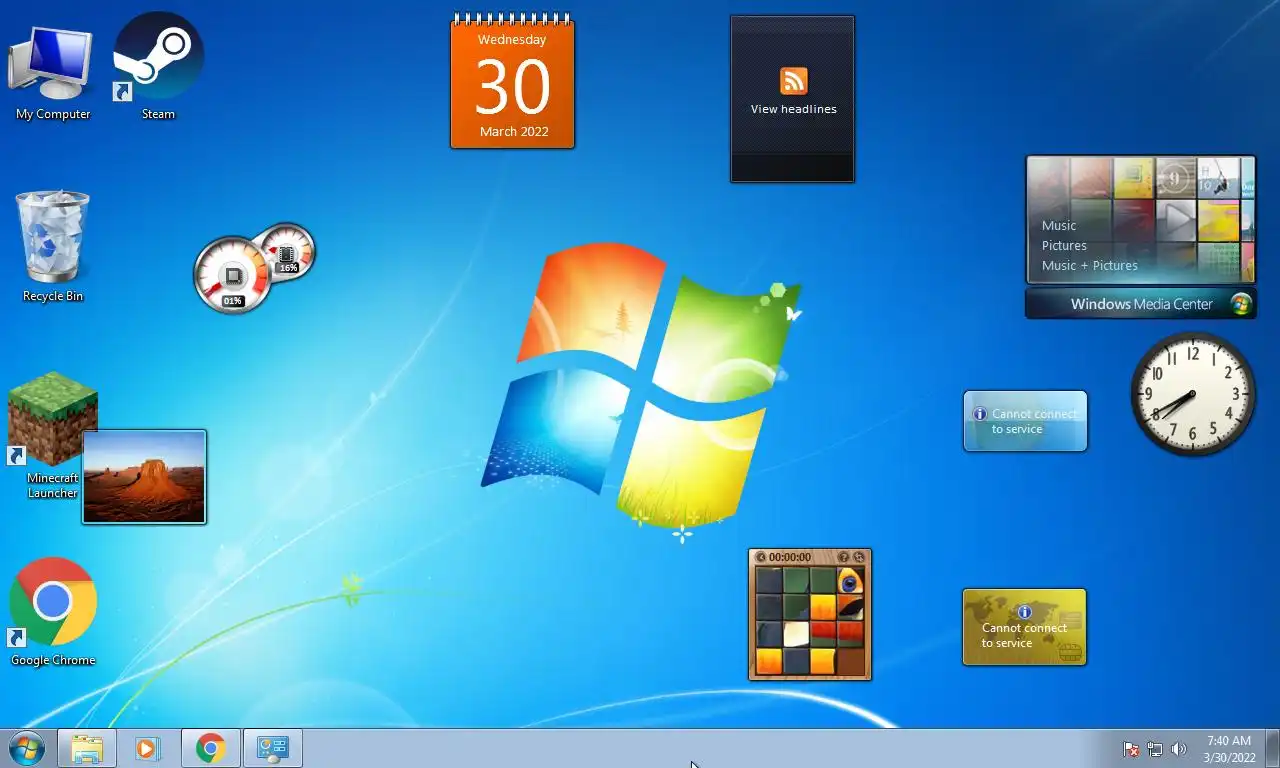
Task: Click the toucan eye puzzle tile
Action: (x=850, y=581)
